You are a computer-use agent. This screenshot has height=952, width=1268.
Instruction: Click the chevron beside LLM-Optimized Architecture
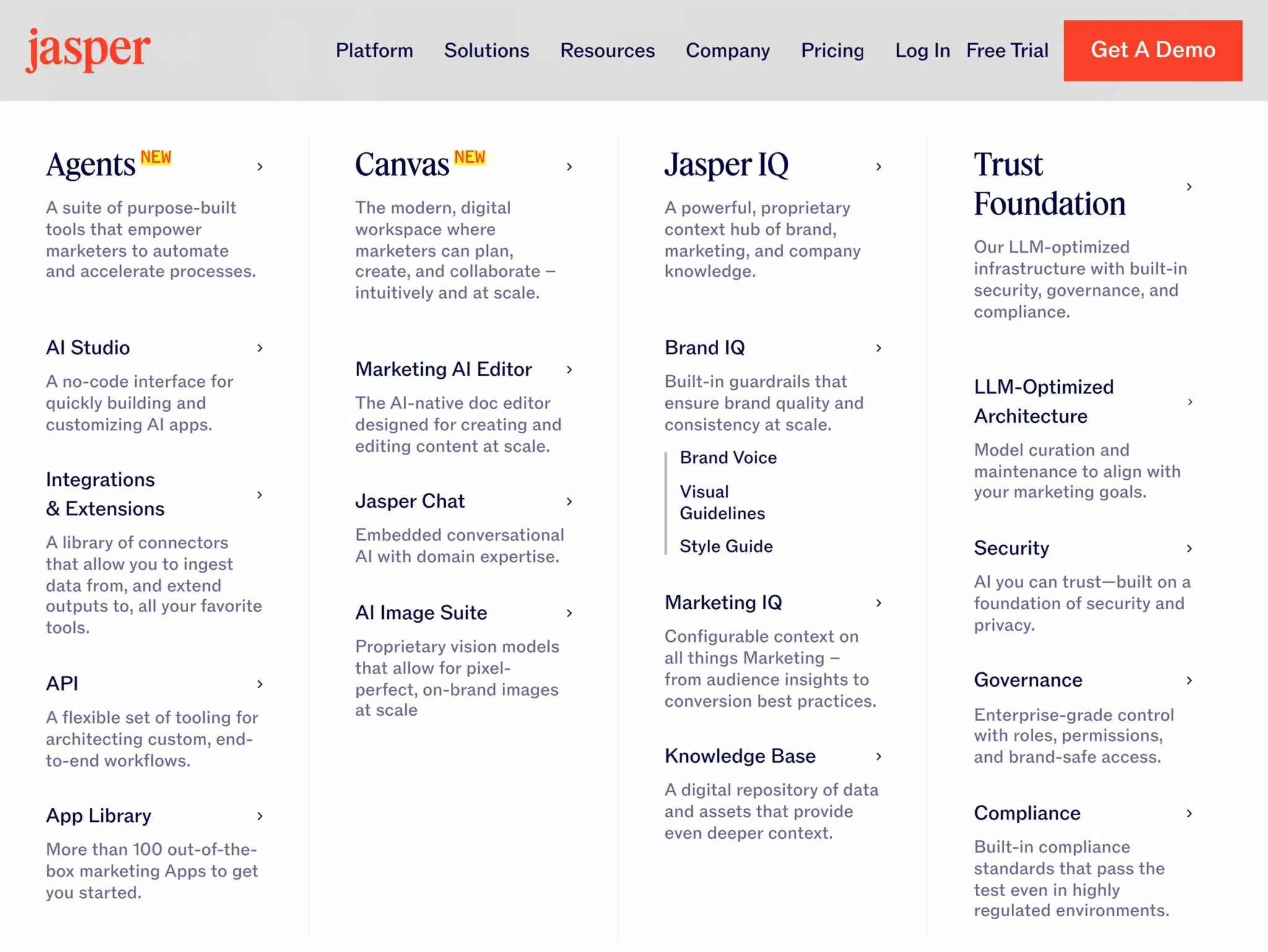(1190, 402)
